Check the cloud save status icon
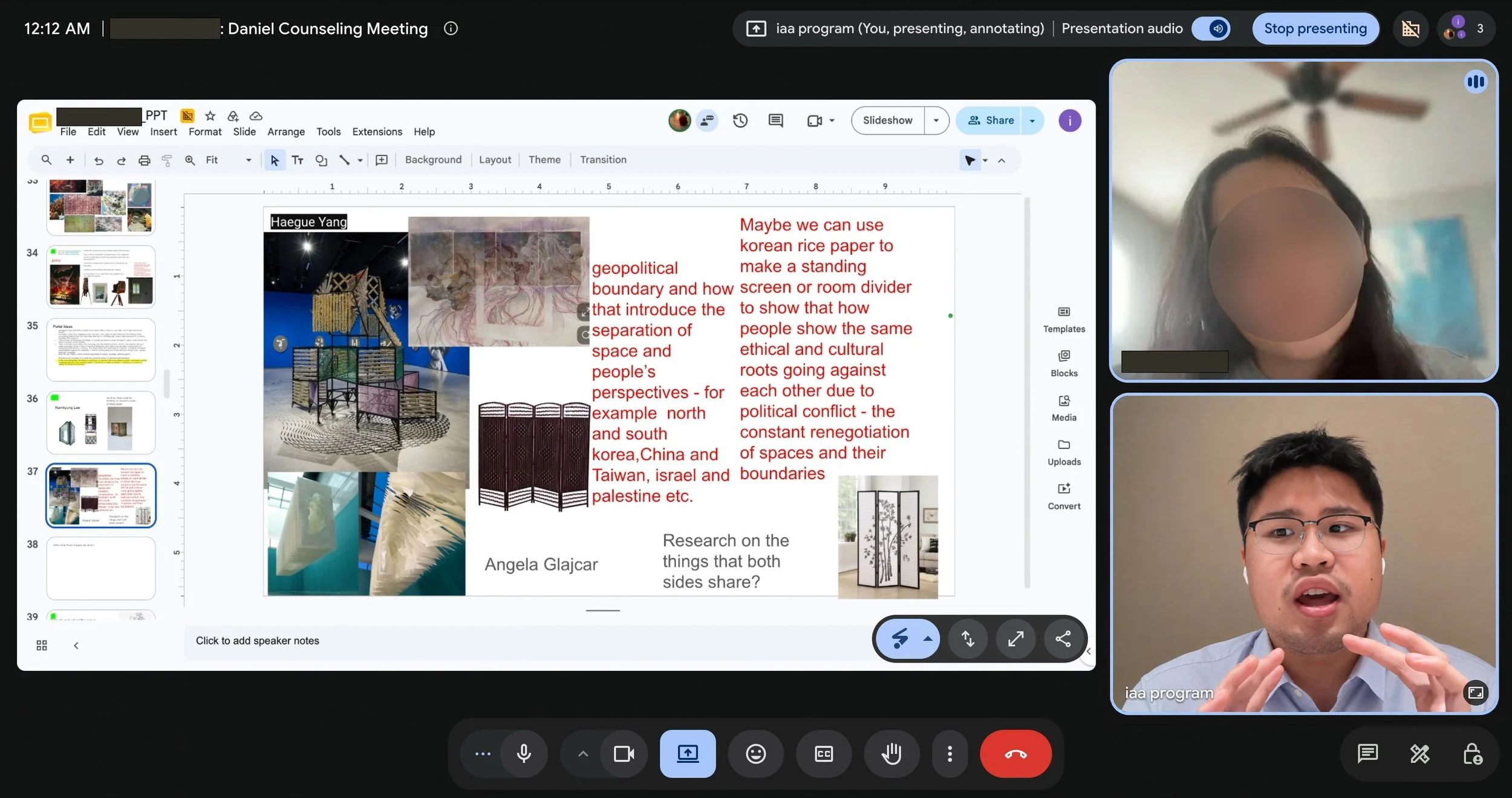 (x=256, y=116)
